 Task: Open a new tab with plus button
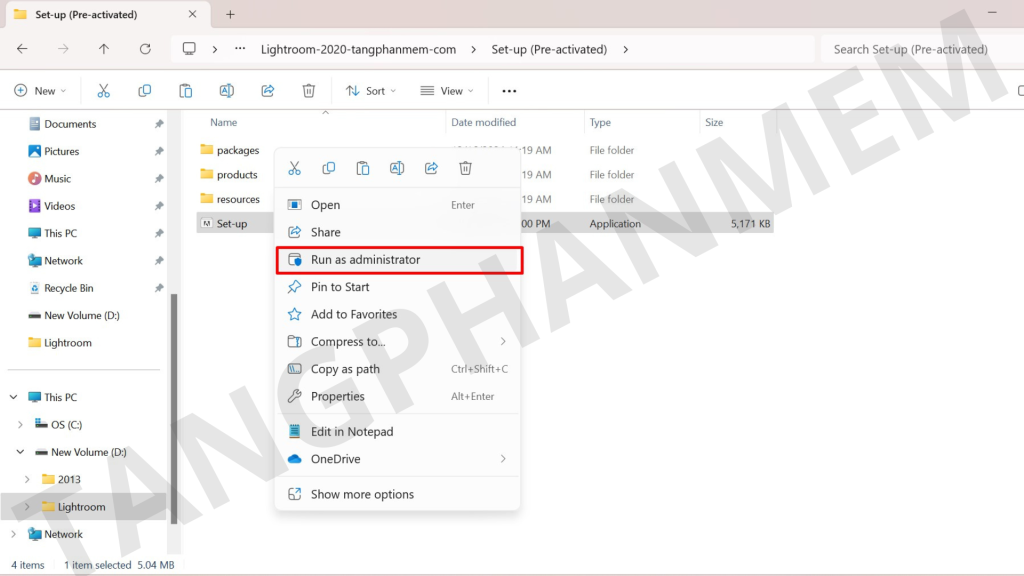[x=230, y=14]
